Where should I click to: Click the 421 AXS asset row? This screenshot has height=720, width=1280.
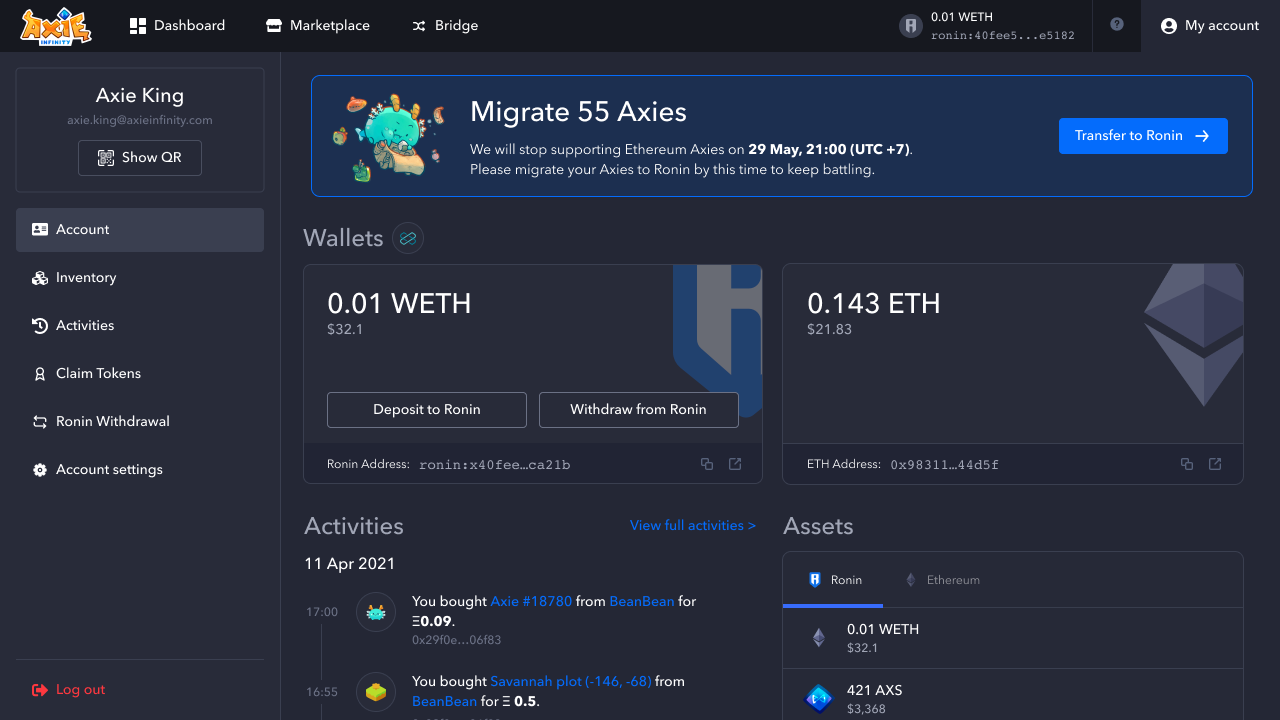point(1013,695)
